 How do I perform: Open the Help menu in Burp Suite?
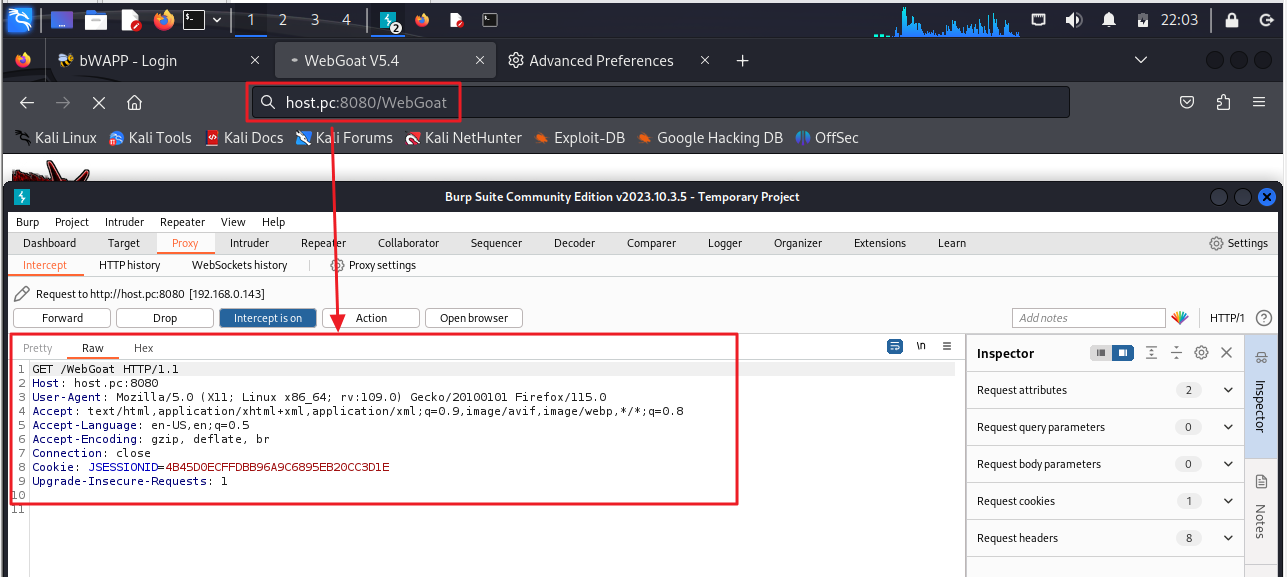pyautogui.click(x=273, y=222)
